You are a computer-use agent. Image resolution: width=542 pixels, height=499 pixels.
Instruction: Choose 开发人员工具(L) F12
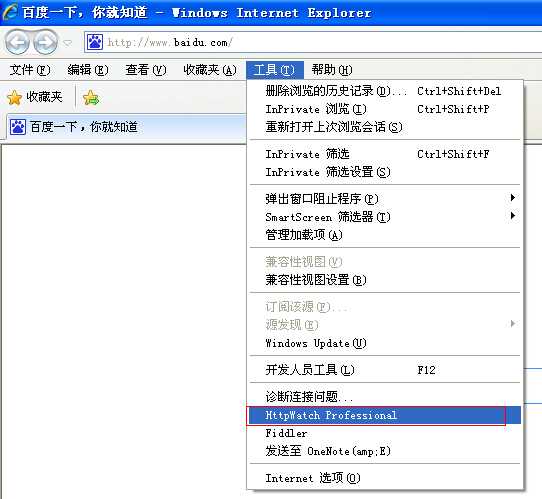click(x=385, y=370)
